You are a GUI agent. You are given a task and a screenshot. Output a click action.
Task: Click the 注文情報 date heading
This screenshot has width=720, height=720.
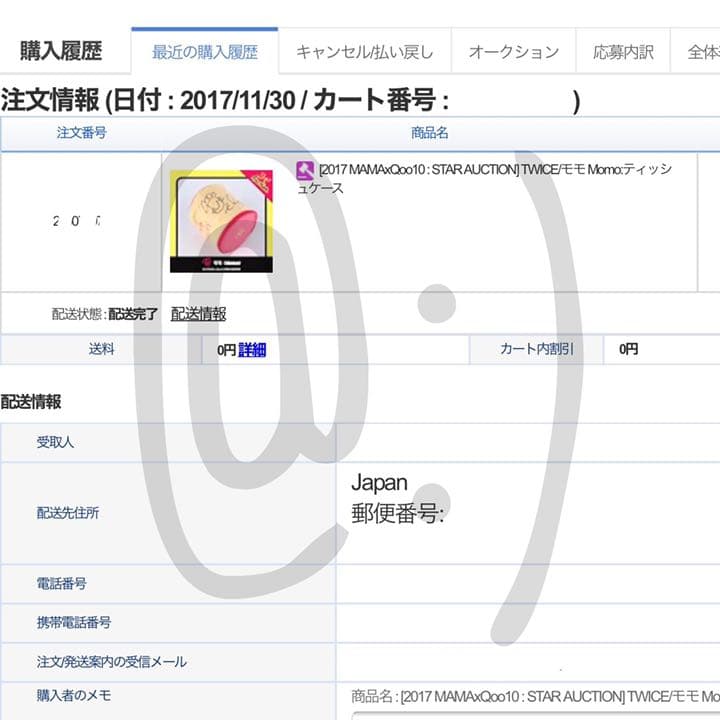(290, 100)
